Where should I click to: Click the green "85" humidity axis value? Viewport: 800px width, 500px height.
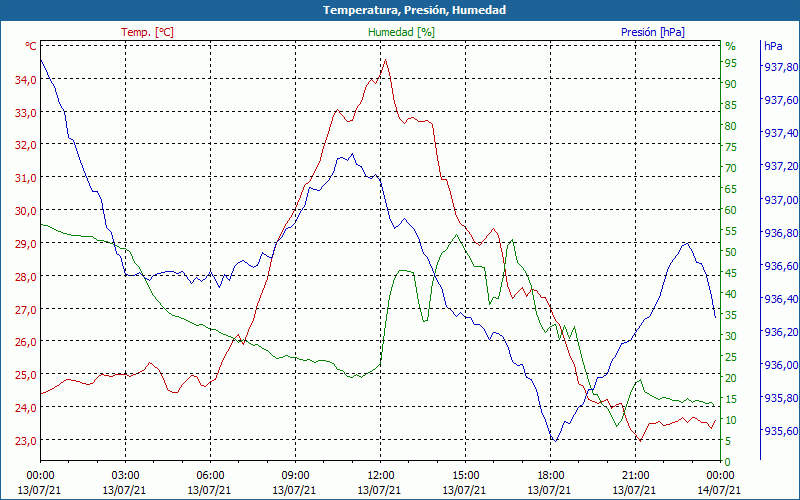[731, 105]
